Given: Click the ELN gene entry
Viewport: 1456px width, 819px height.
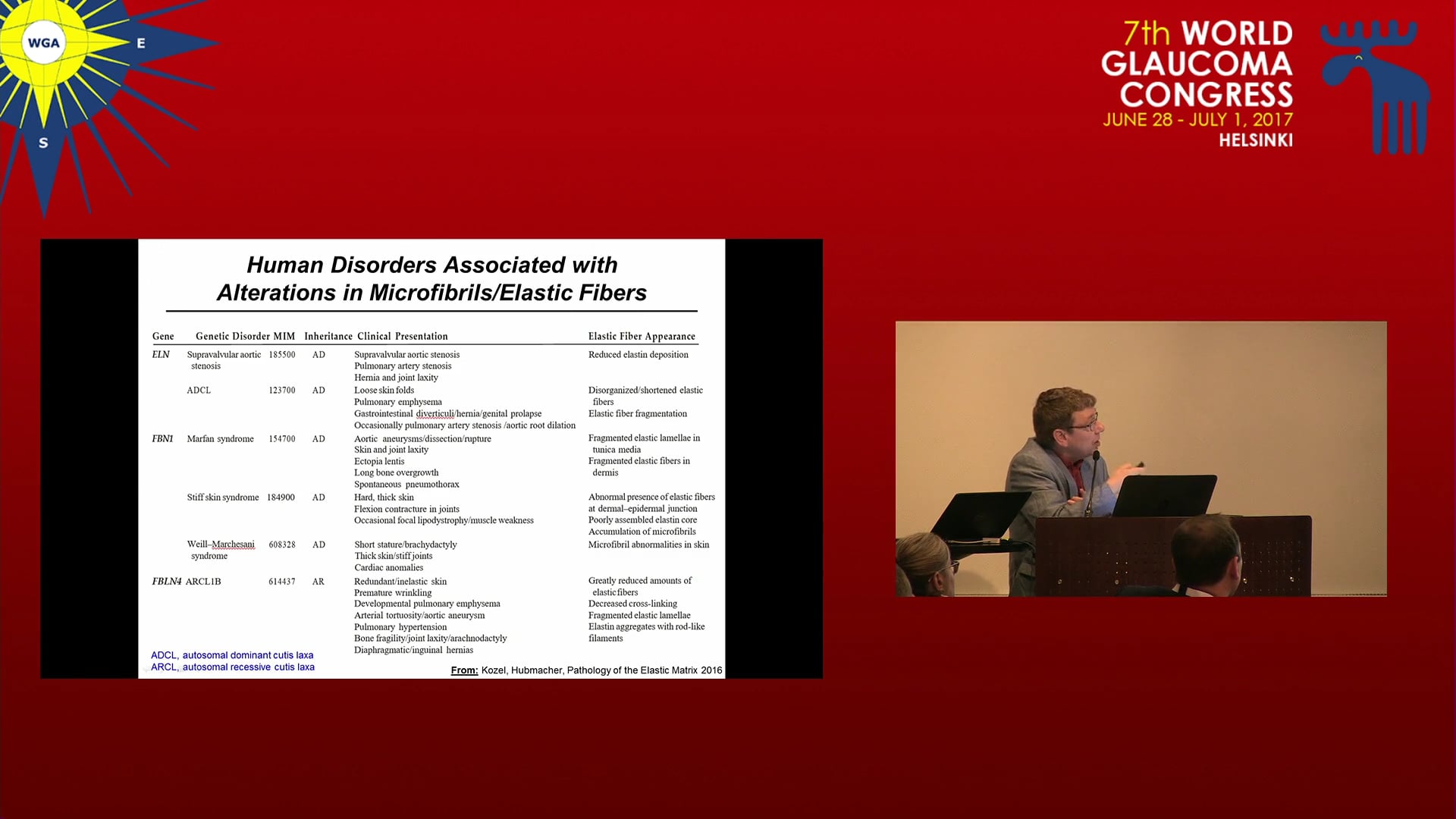Looking at the screenshot, I should [161, 354].
